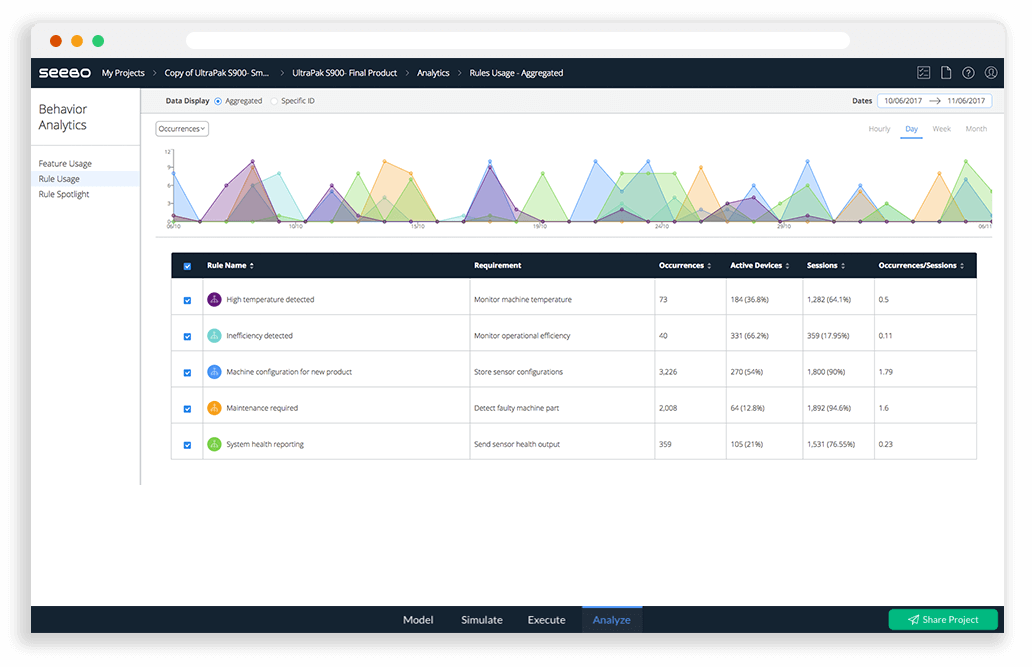
Task: Click the purple High temperature rule icon
Action: pos(214,300)
